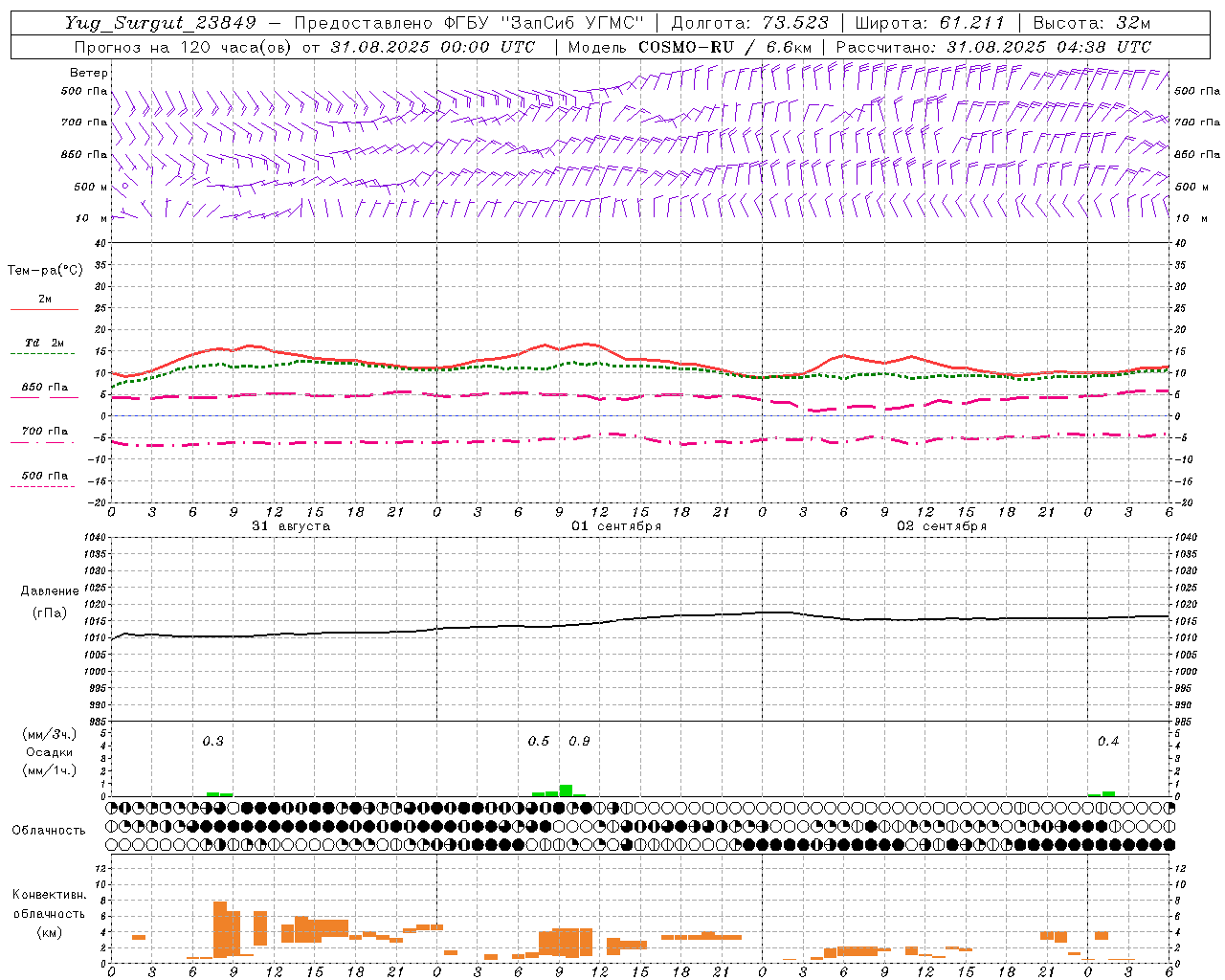Click the '(мм/1ч.)' precipitation unit label

[x=49, y=770]
